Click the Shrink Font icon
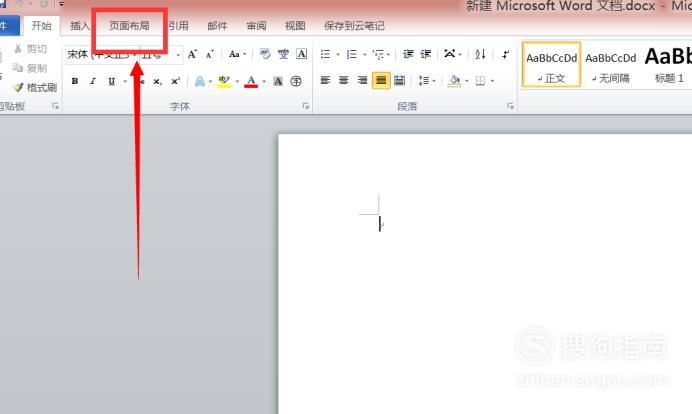The image size is (692, 414). (x=210, y=54)
